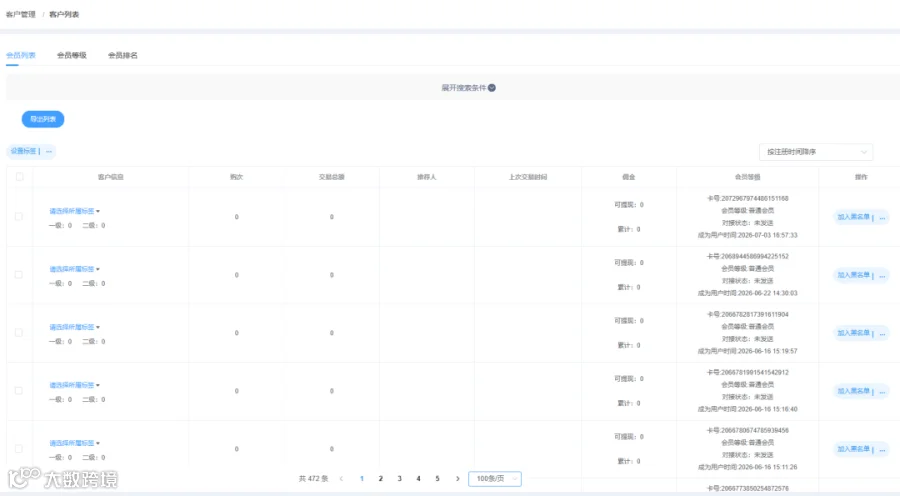Screen dimensions: 900x496
Task: Click the 上次交易时间 column header
Action: pos(528,177)
